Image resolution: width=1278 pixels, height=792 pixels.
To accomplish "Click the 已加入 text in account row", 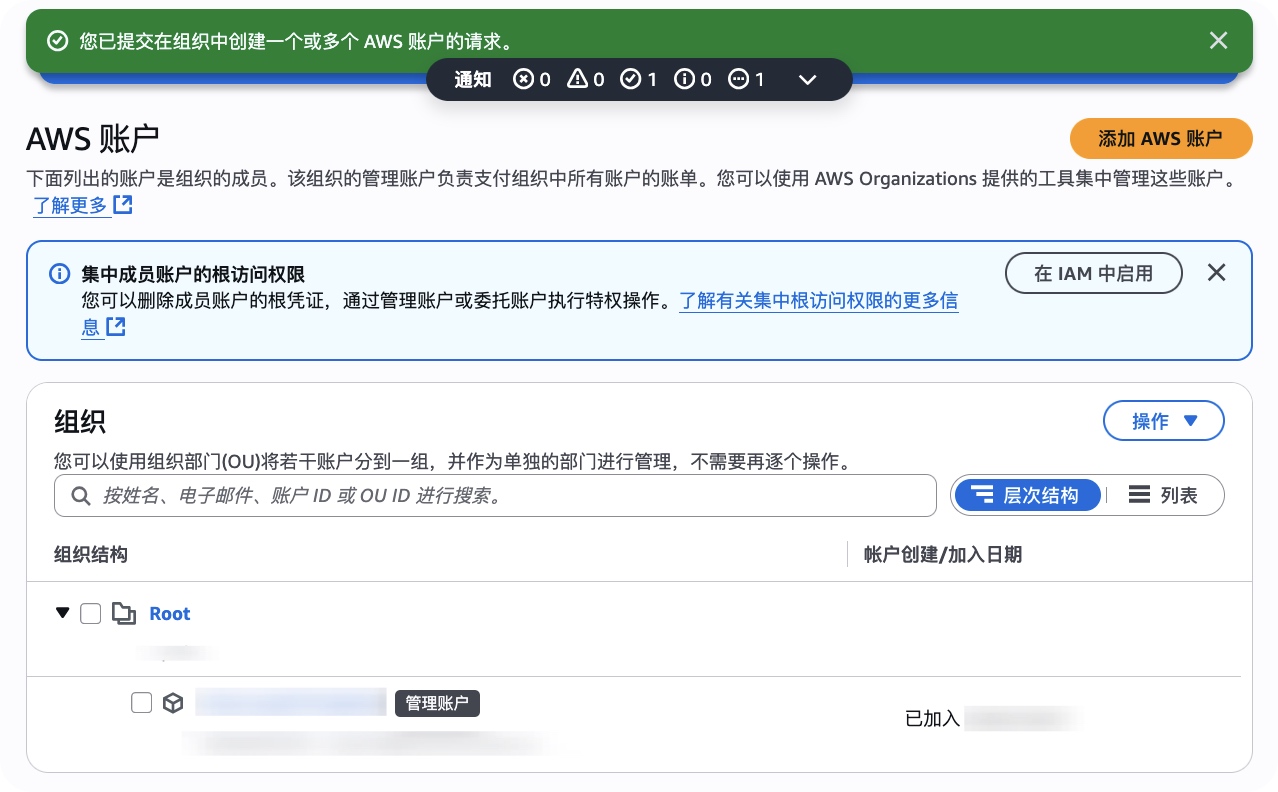I will pos(932,718).
